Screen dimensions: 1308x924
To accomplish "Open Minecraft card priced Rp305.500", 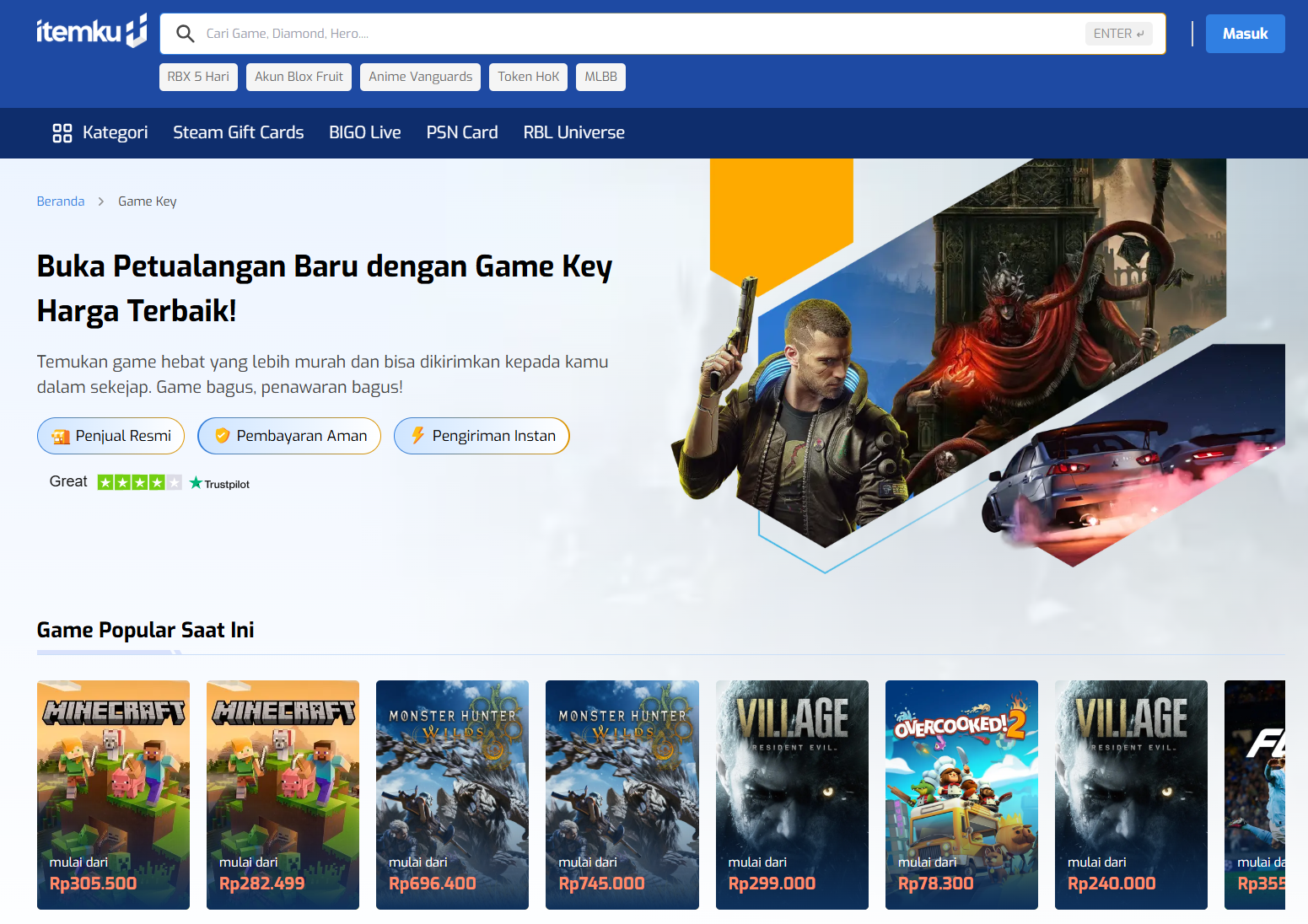I will (x=113, y=794).
